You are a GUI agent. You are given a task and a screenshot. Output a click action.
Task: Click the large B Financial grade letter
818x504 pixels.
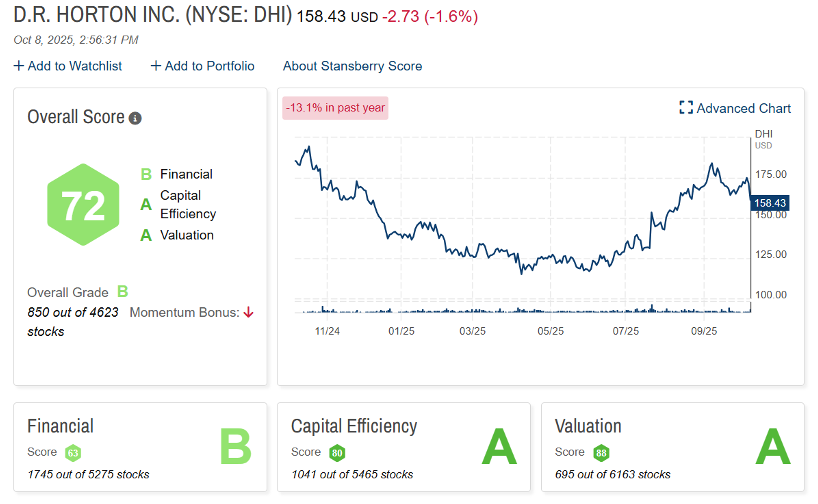(x=235, y=447)
